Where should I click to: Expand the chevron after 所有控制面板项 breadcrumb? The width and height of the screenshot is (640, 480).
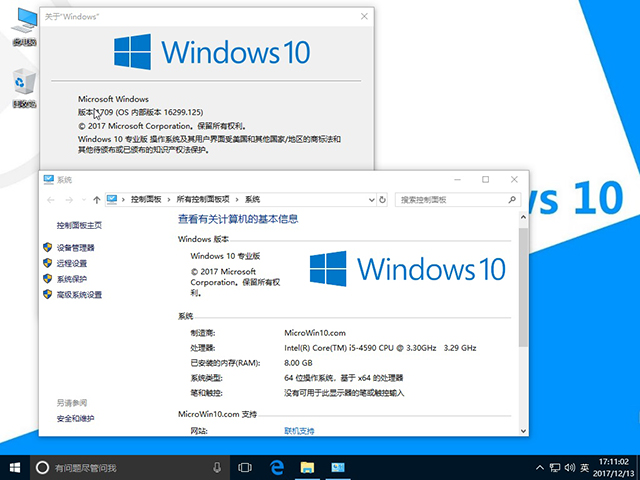click(x=237, y=200)
